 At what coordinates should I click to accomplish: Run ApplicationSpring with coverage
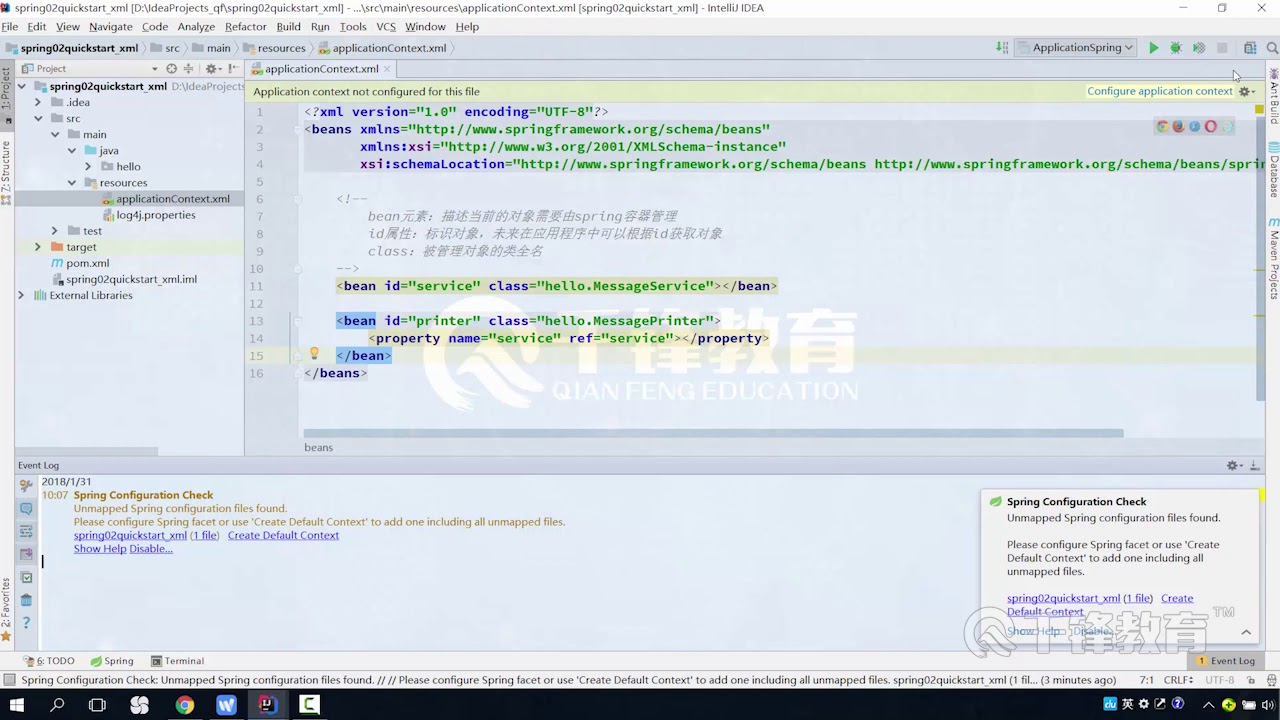pyautogui.click(x=1199, y=48)
